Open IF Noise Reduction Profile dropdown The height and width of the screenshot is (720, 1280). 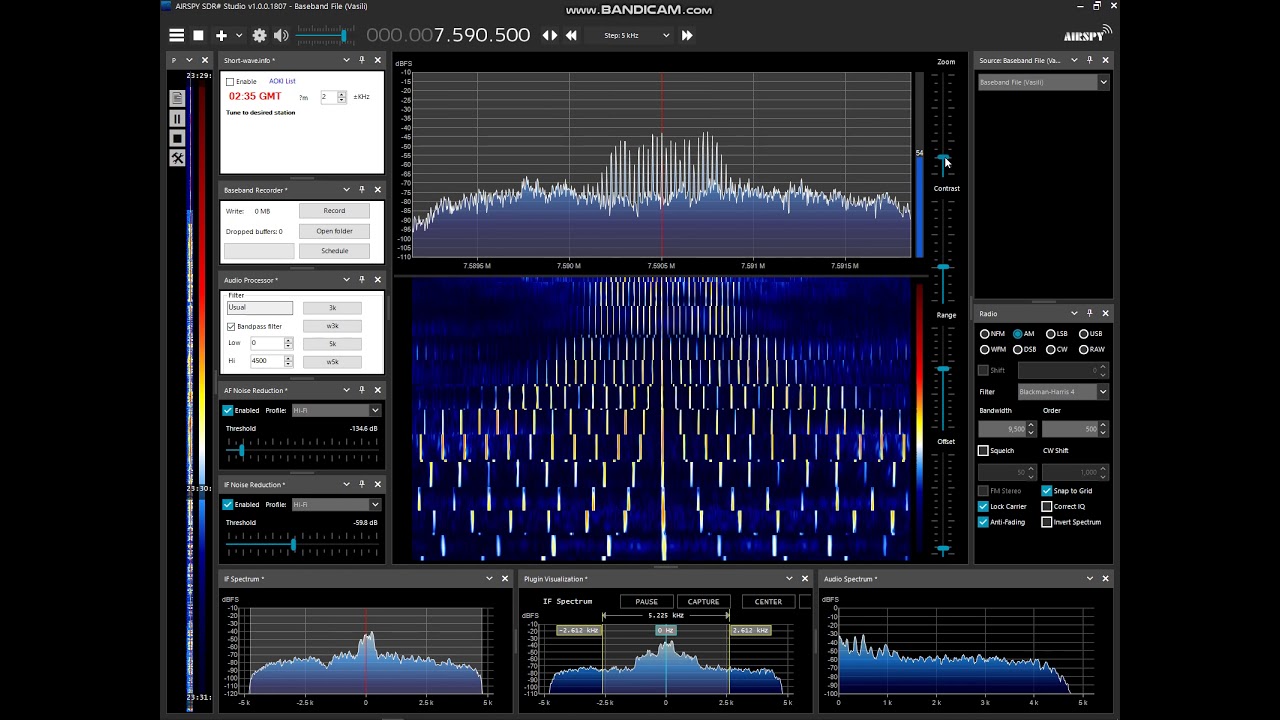coord(336,504)
